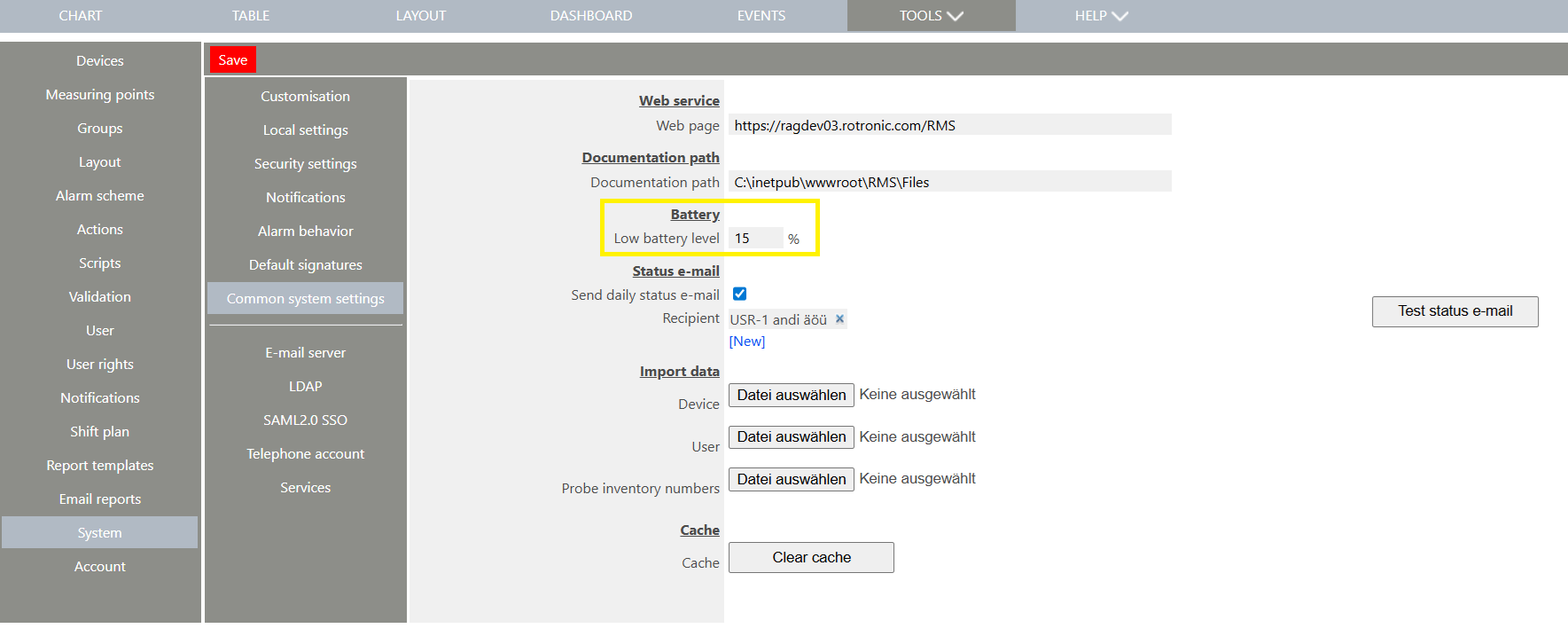Open Email reports section

(x=100, y=499)
